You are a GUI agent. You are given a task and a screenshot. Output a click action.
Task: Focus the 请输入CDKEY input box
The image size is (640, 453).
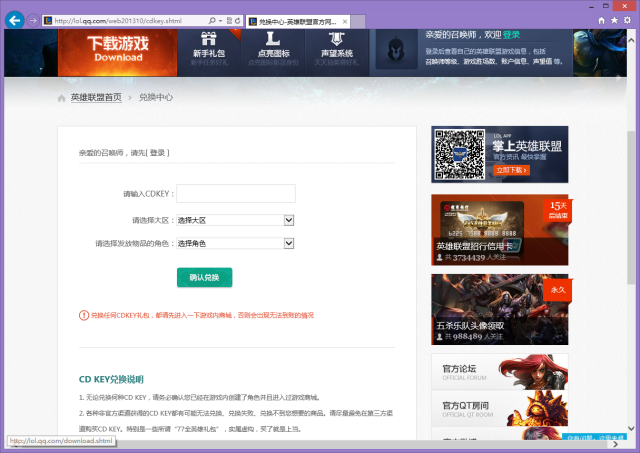236,193
